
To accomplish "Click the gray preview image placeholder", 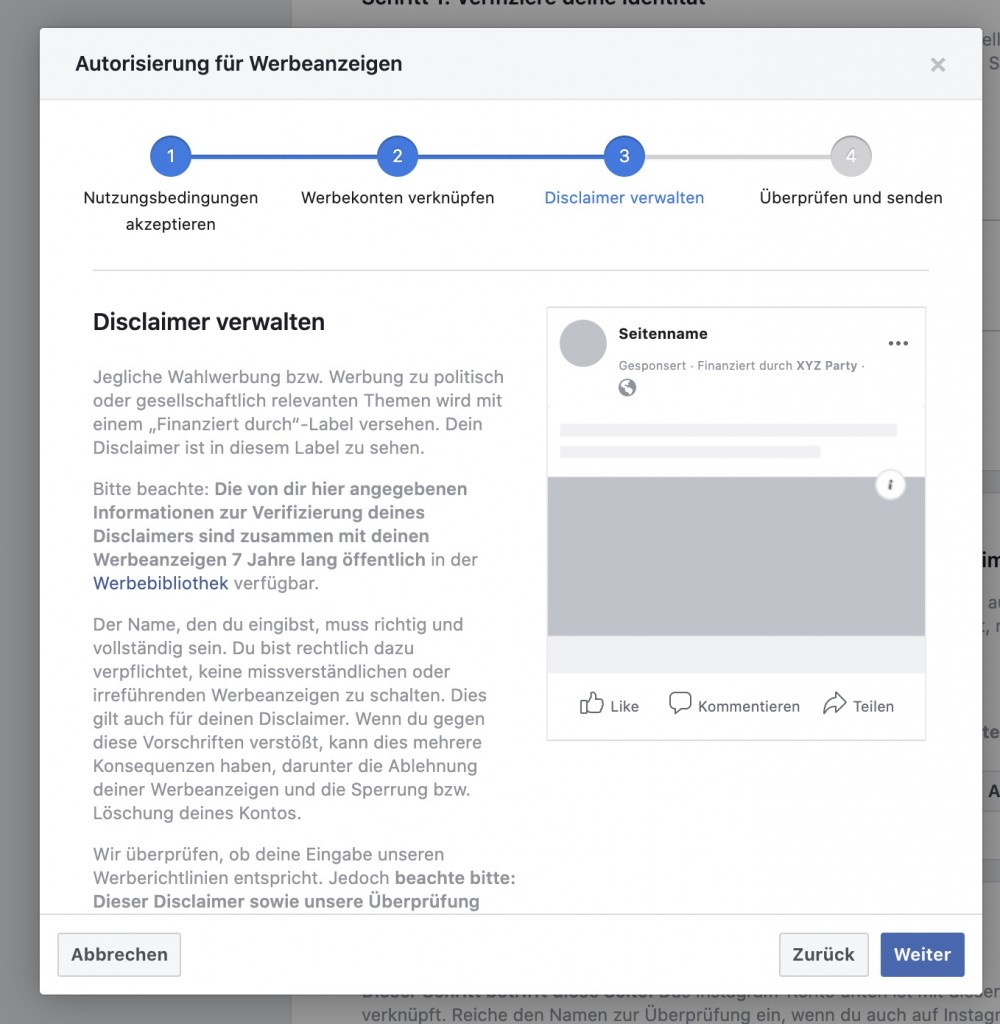I will [735, 556].
